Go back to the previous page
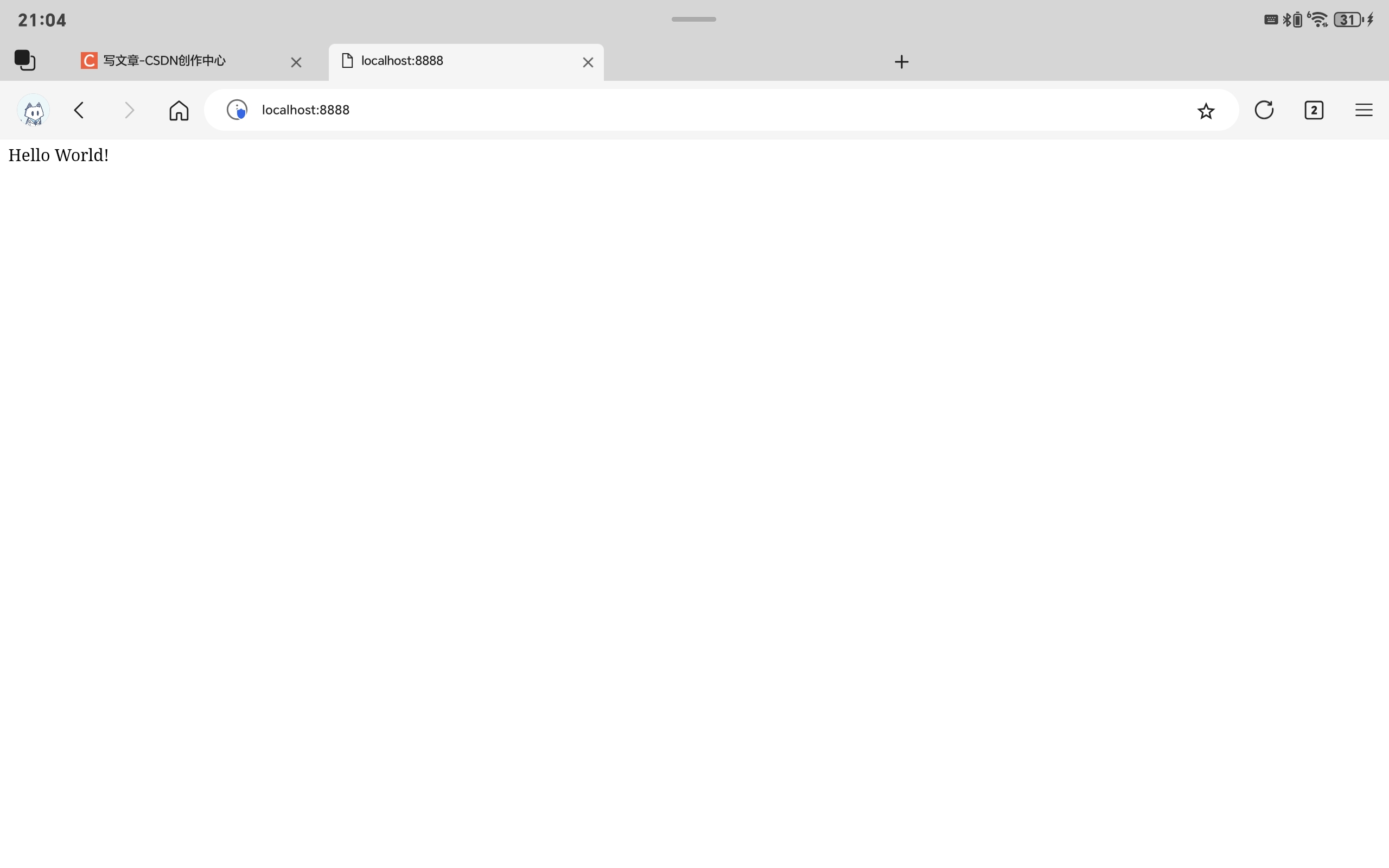Image resolution: width=1389 pixels, height=868 pixels. tap(79, 110)
